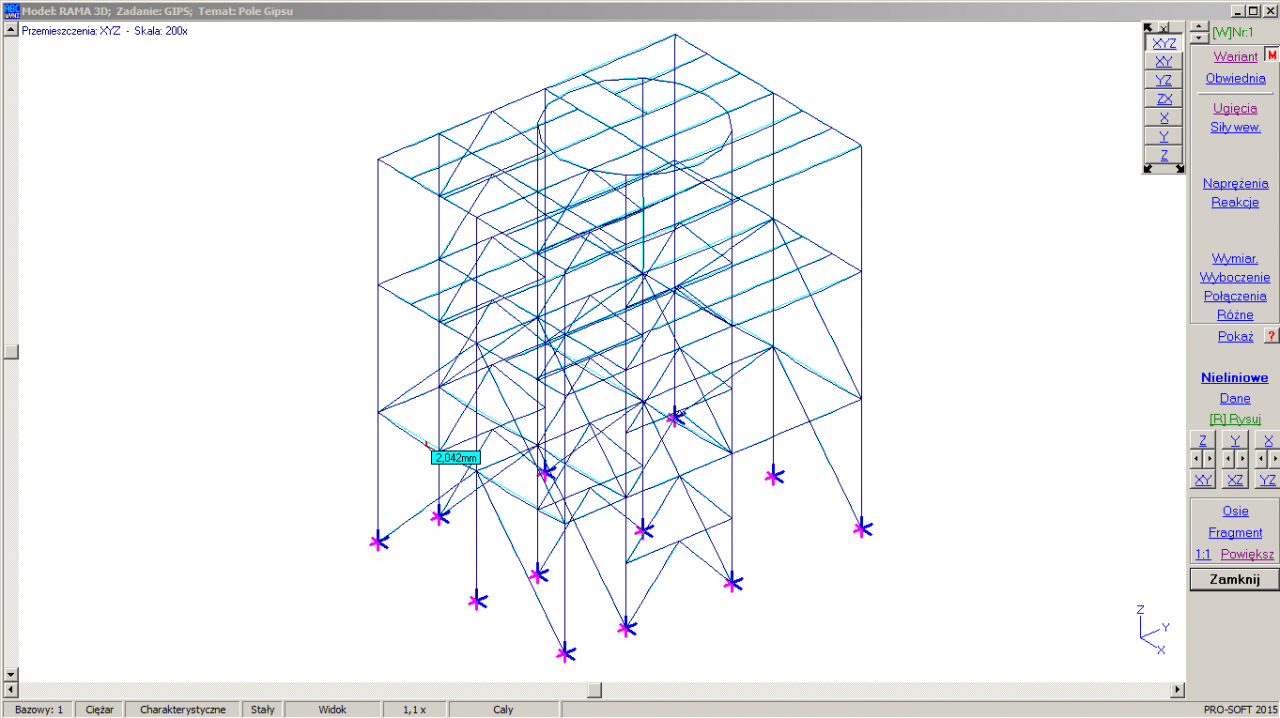Select the XYZ view projection
This screenshot has width=1280, height=718.
coord(1164,43)
